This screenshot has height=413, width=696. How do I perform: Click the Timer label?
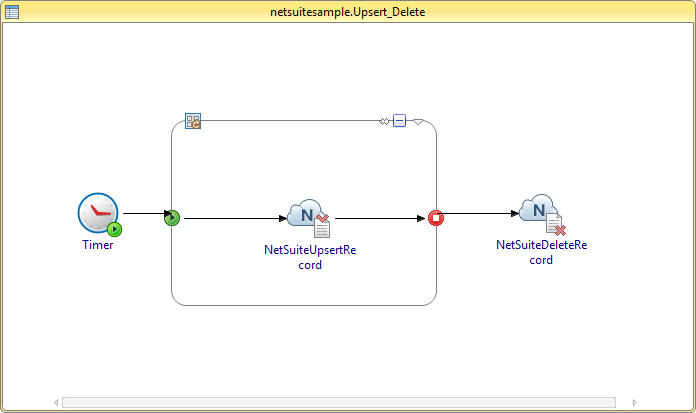coord(98,245)
